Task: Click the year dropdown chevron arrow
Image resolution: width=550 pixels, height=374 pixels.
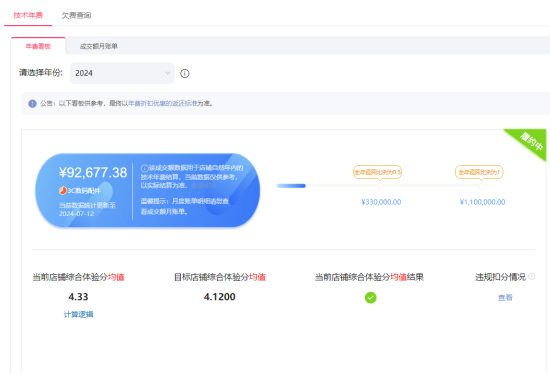Action: click(167, 73)
